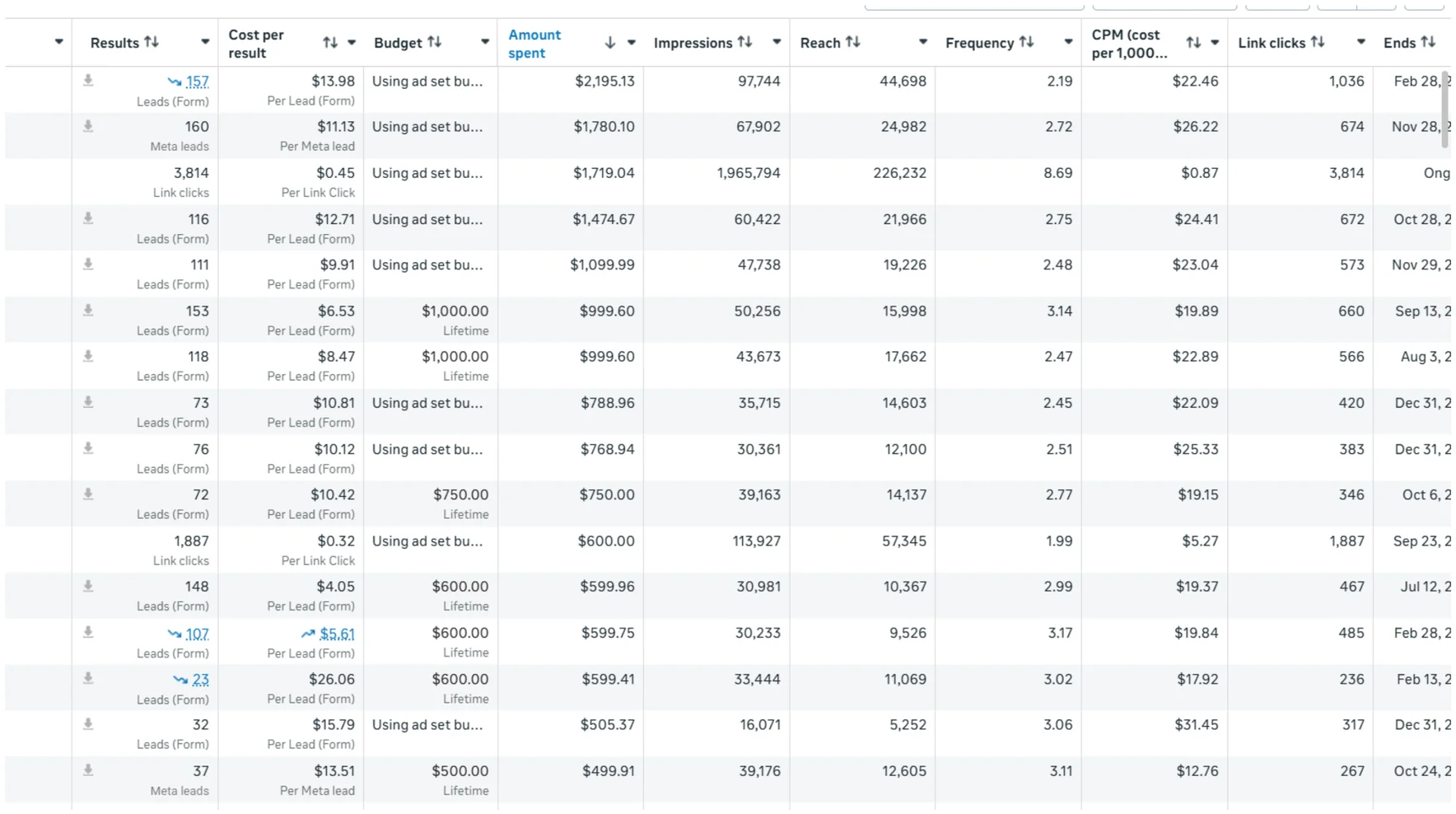
Task: Select the 1,965,794 impressions cell
Action: point(749,173)
